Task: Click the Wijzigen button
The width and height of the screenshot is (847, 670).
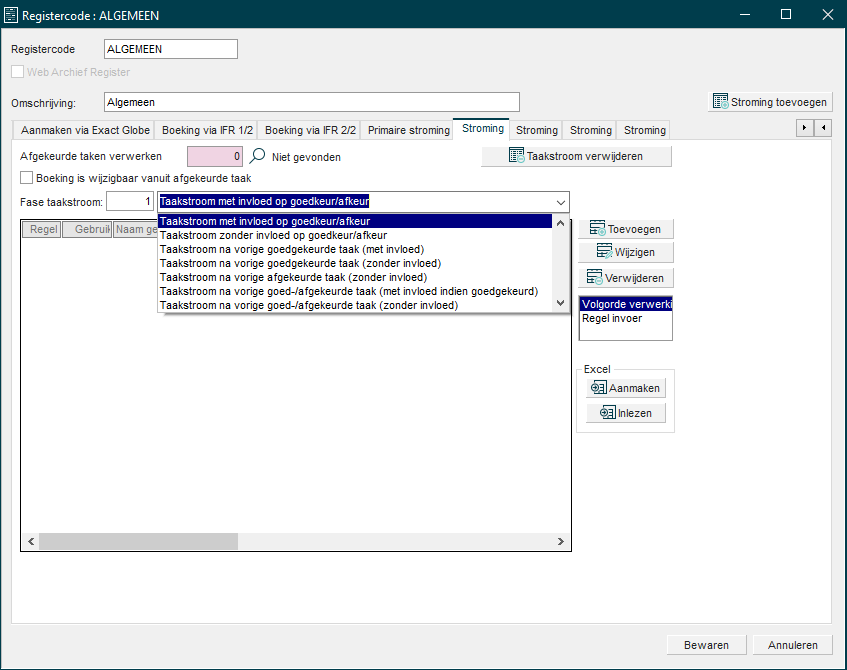Action: pyautogui.click(x=625, y=253)
